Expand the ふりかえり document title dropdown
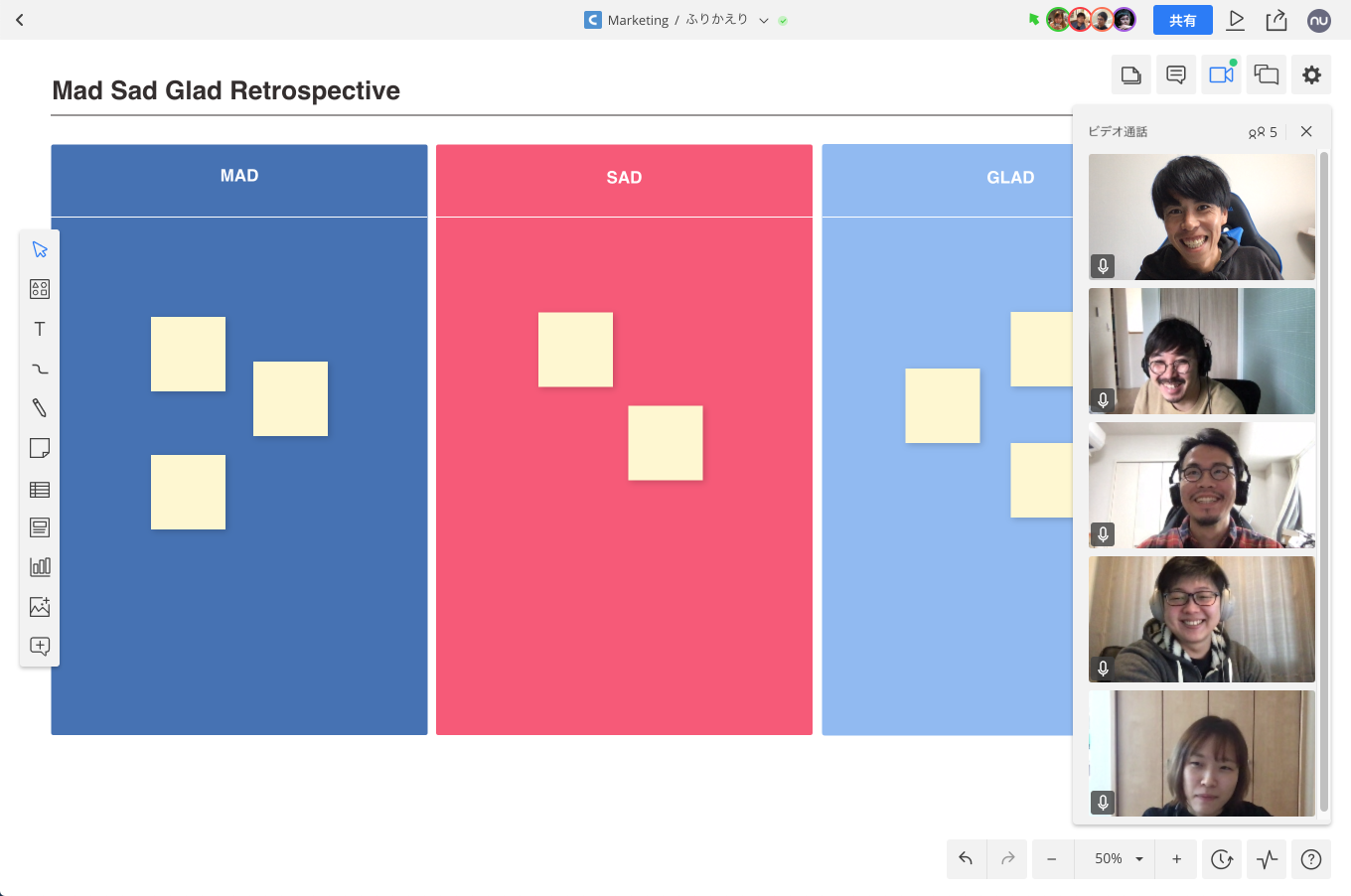The width and height of the screenshot is (1351, 896). (764, 21)
